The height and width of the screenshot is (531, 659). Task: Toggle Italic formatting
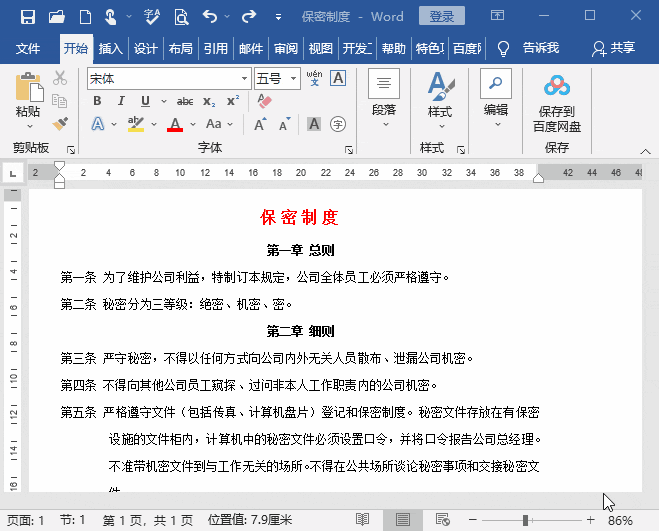coord(122,101)
